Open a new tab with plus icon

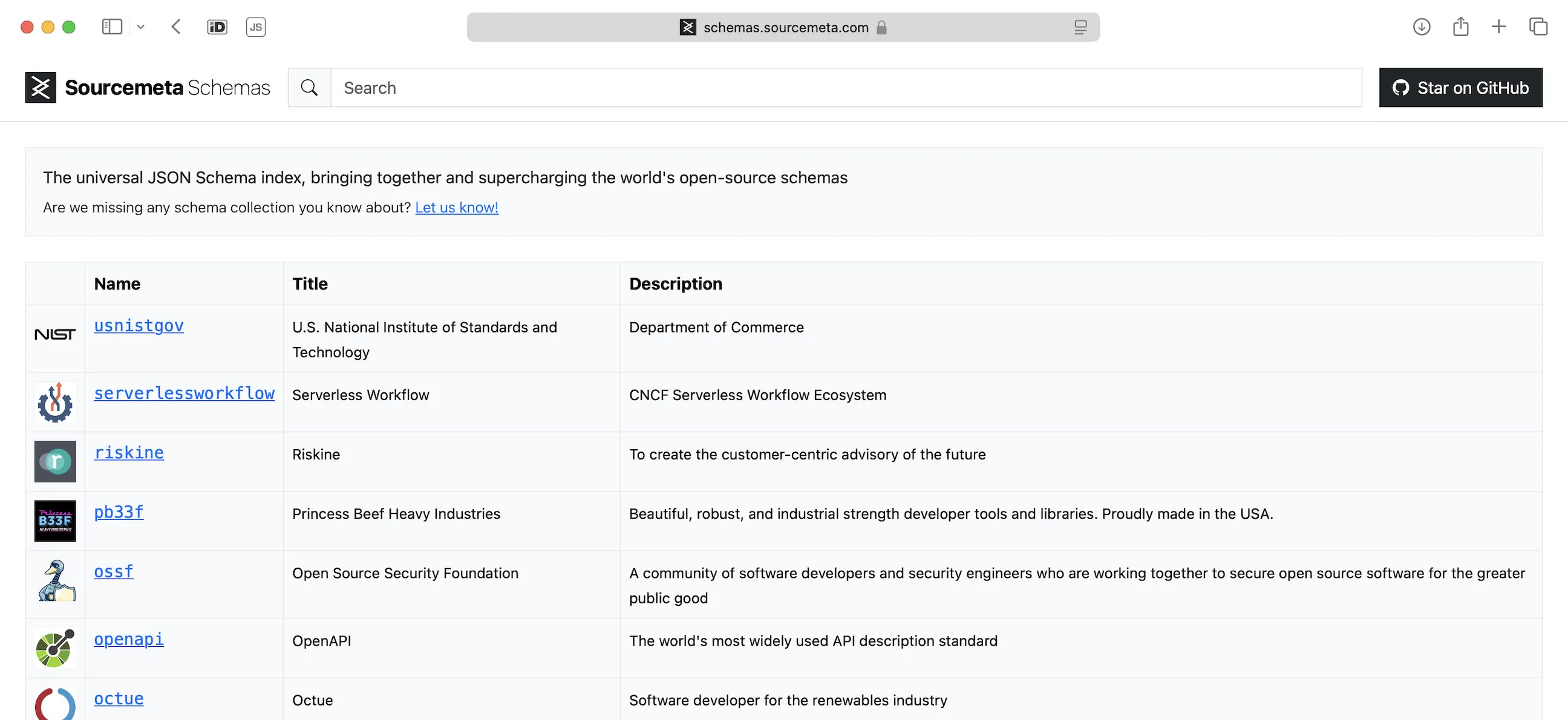(1498, 27)
